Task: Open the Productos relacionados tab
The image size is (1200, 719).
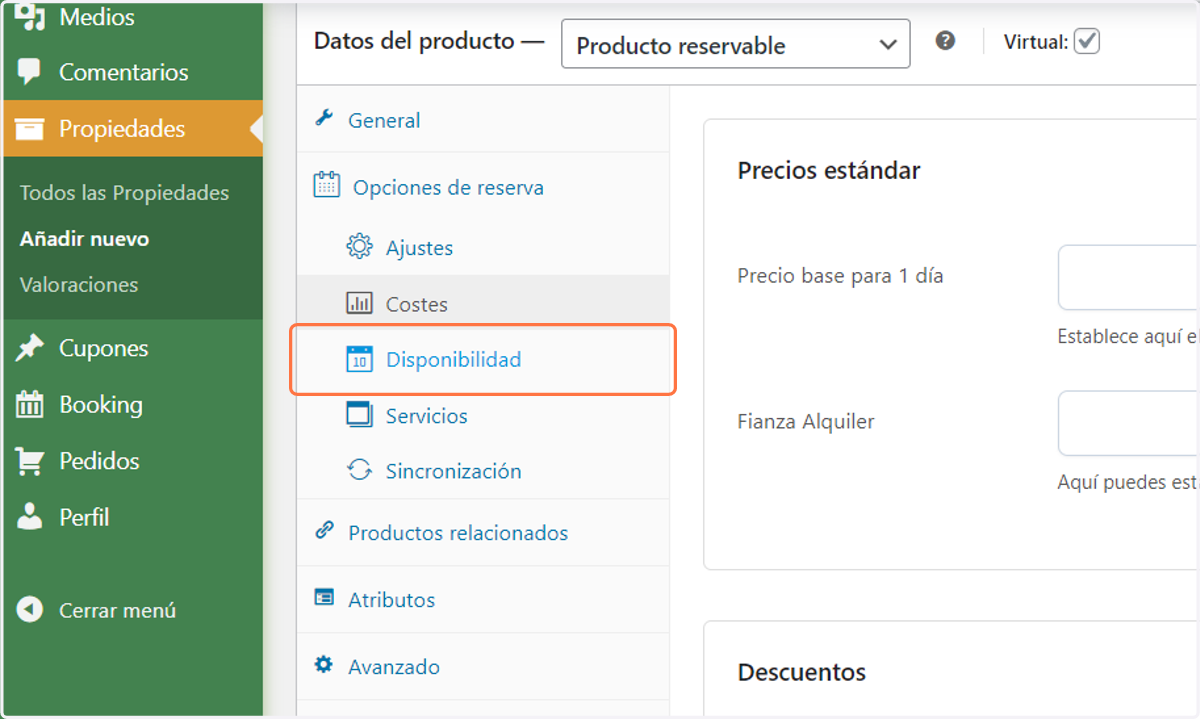Action: 483,533
